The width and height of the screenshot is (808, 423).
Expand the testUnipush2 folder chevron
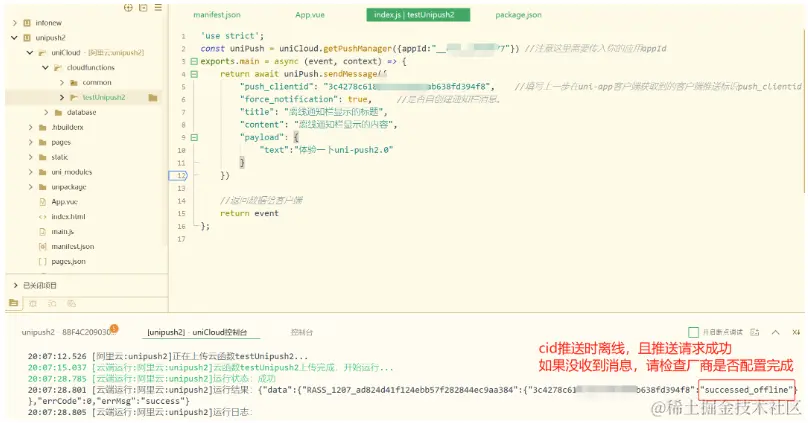point(62,97)
